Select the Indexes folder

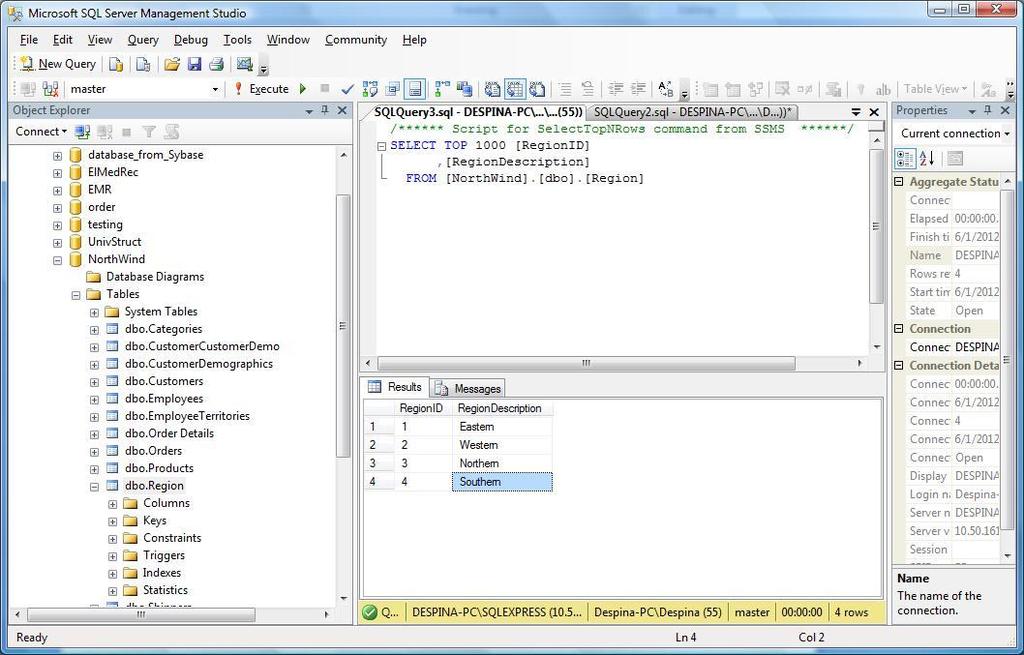162,573
